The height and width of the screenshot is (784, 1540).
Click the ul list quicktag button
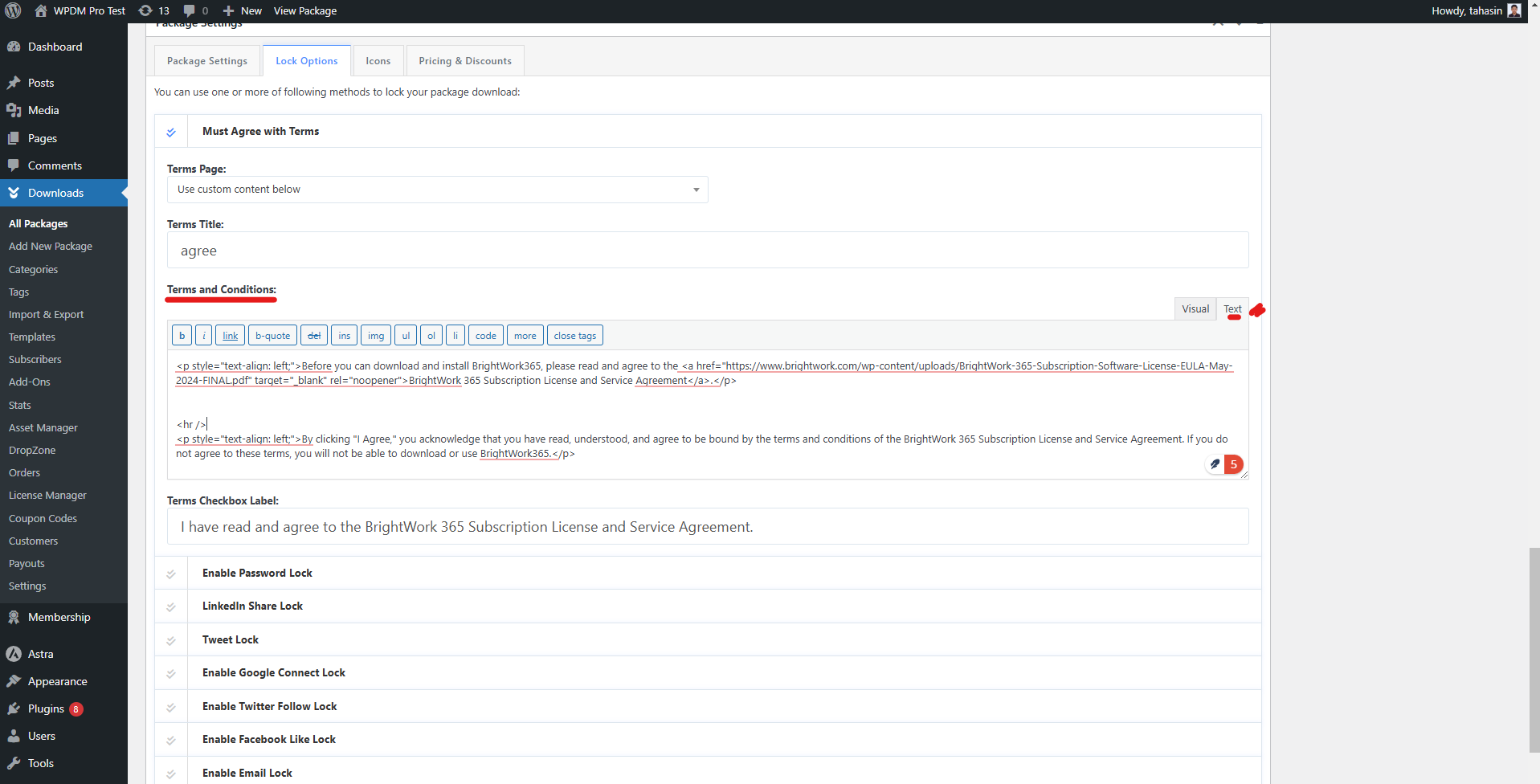click(x=406, y=335)
